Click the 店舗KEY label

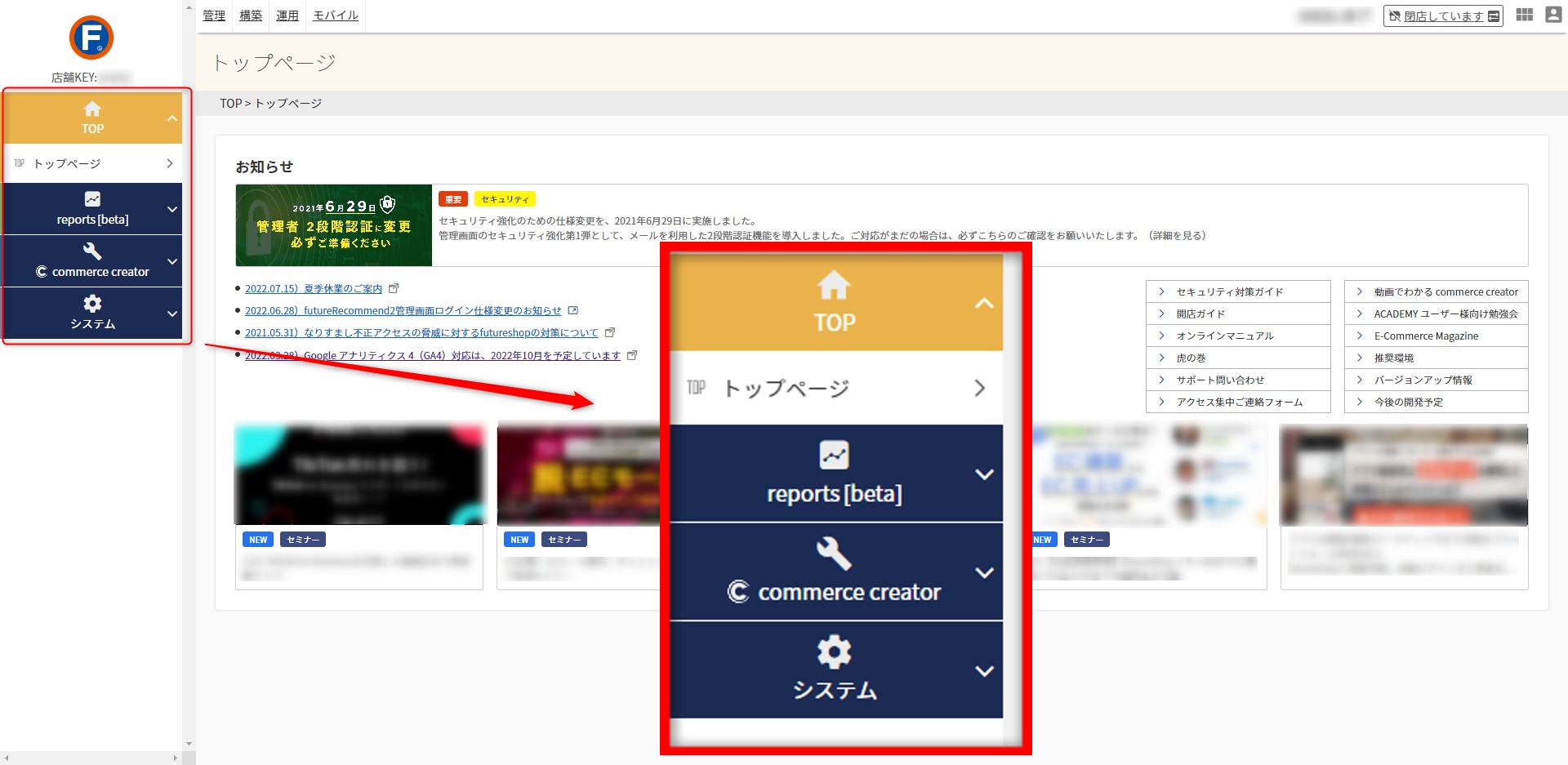(74, 78)
